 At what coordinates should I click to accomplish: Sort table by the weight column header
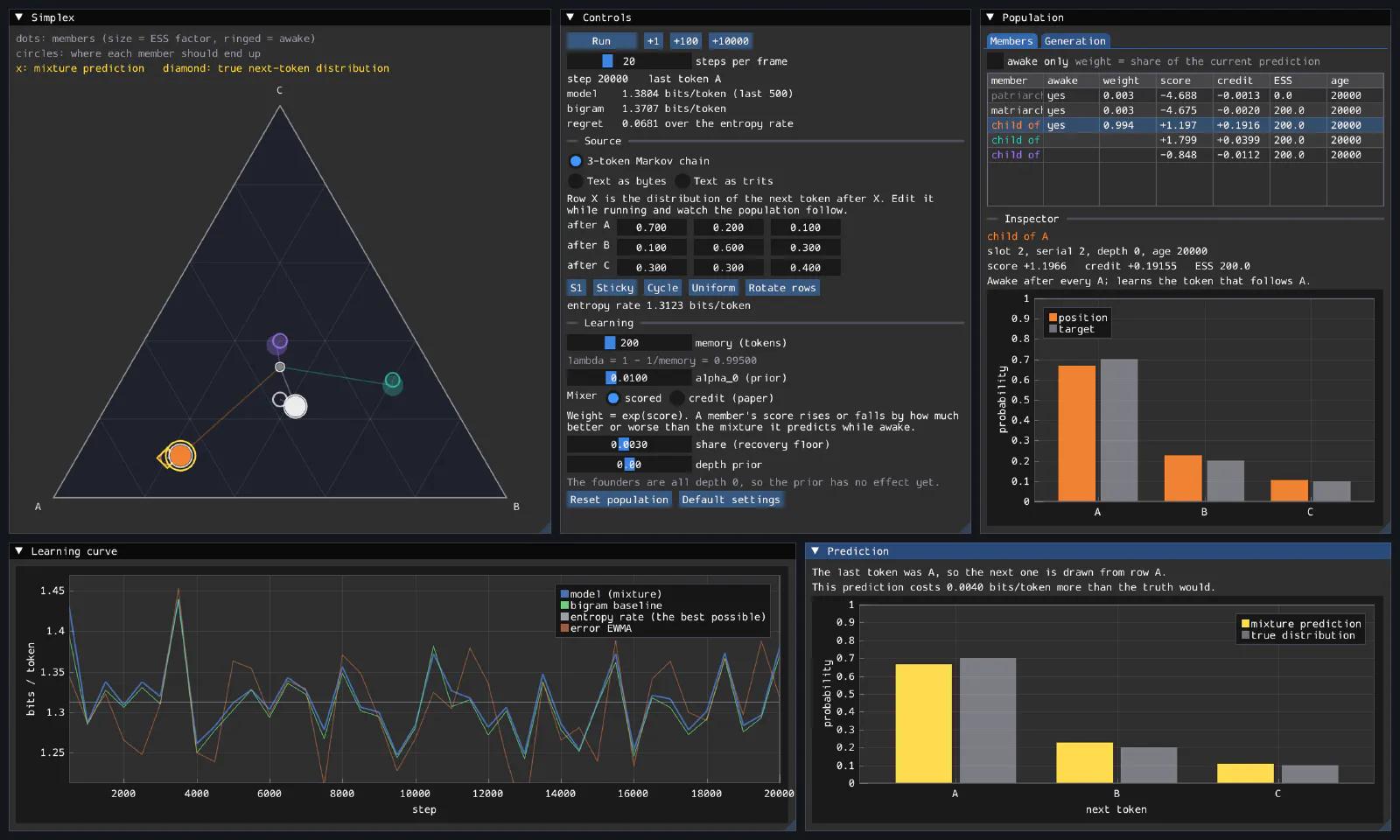(1127, 80)
